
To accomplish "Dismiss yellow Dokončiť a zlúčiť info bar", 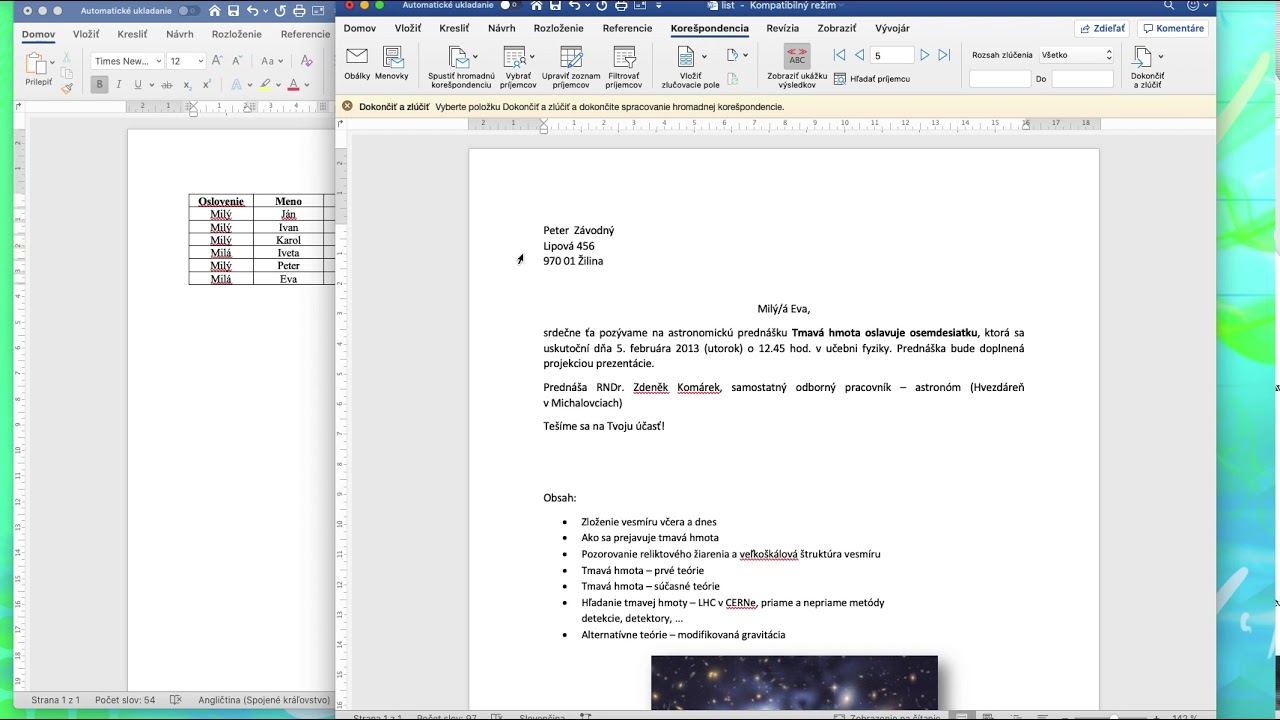I will pos(347,106).
